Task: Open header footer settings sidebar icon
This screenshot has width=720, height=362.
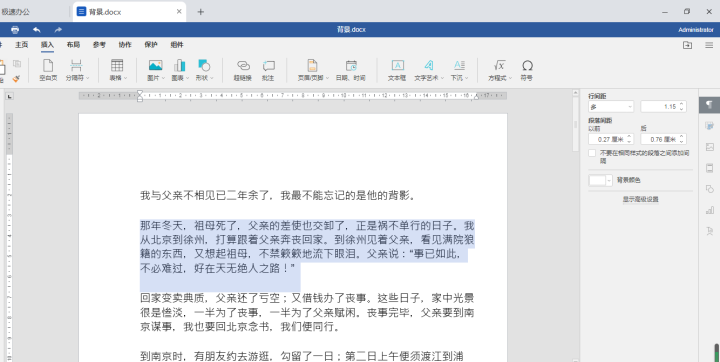Action: tap(709, 168)
